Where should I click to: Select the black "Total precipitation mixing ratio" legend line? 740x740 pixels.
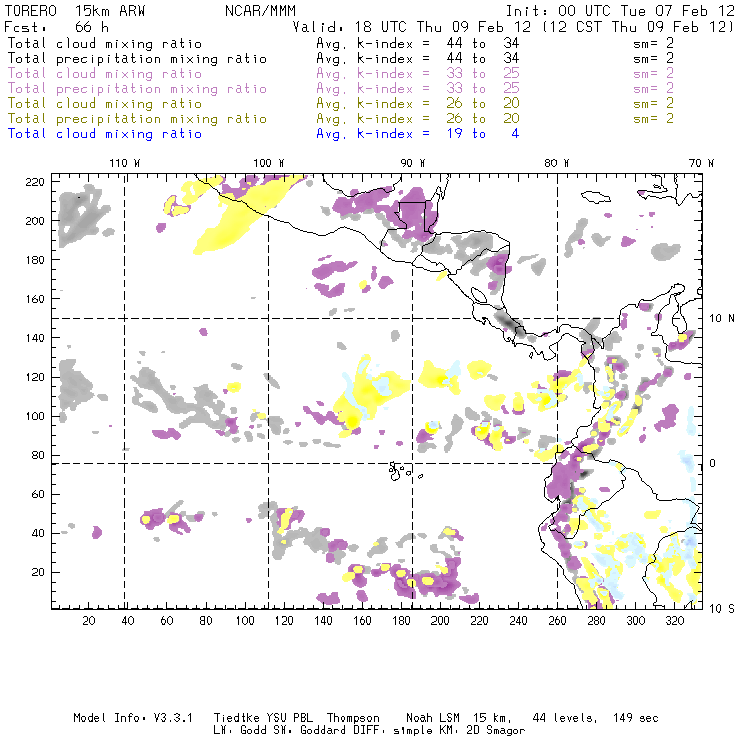(x=137, y=59)
